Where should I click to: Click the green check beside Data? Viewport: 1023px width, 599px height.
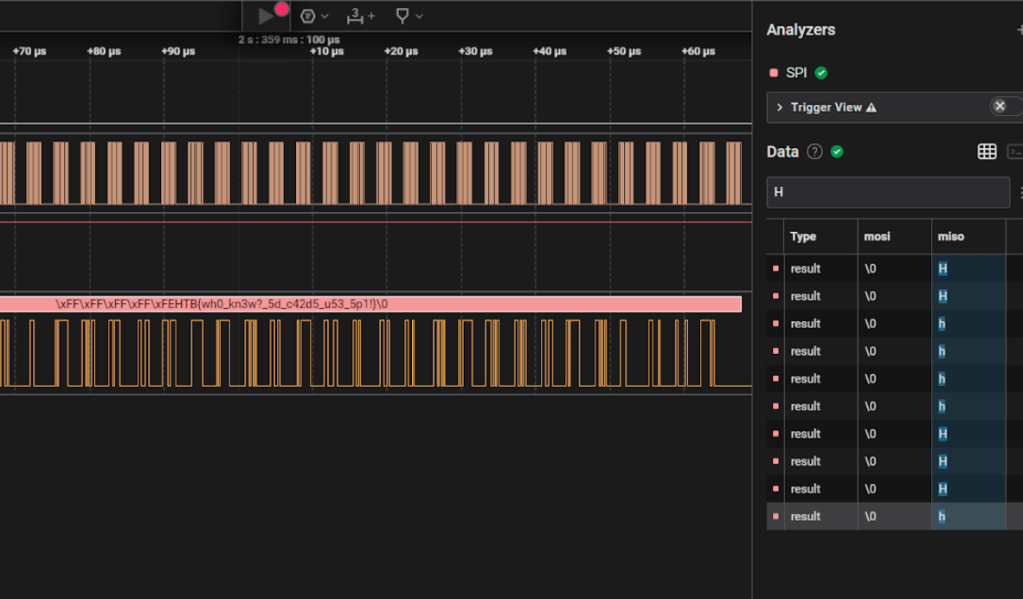[x=837, y=152]
